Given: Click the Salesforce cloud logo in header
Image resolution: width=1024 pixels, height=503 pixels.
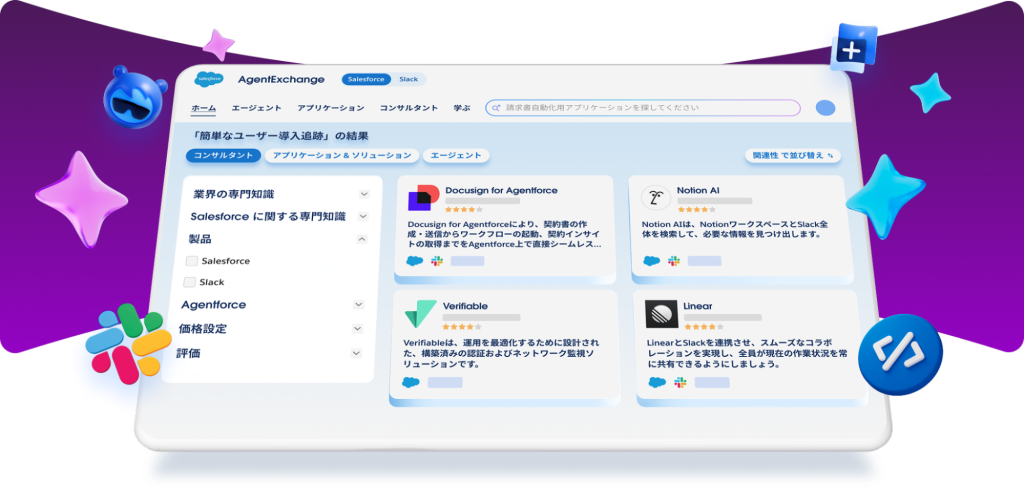Looking at the screenshot, I should (209, 79).
